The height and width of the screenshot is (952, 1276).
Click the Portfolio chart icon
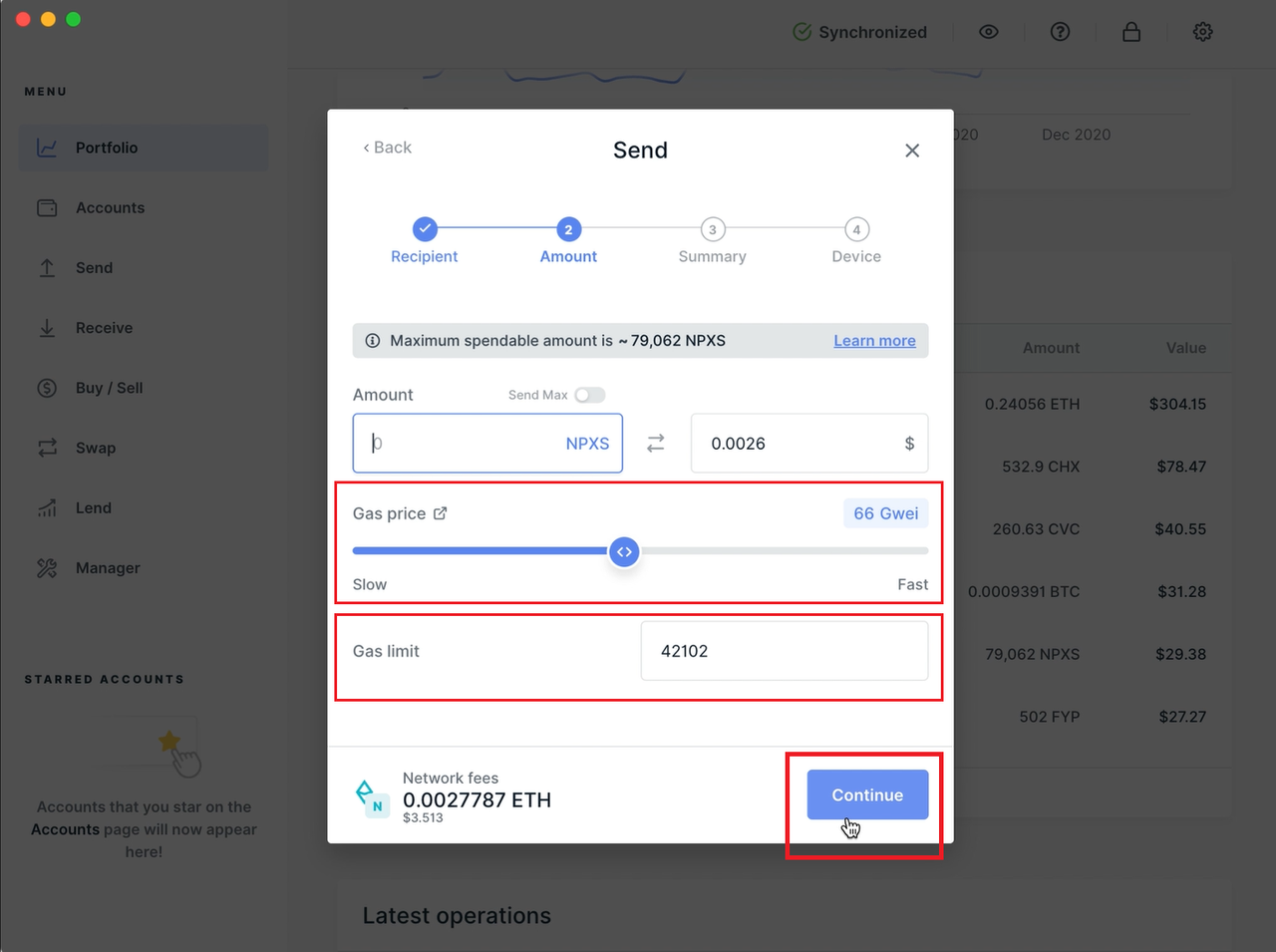pos(47,148)
